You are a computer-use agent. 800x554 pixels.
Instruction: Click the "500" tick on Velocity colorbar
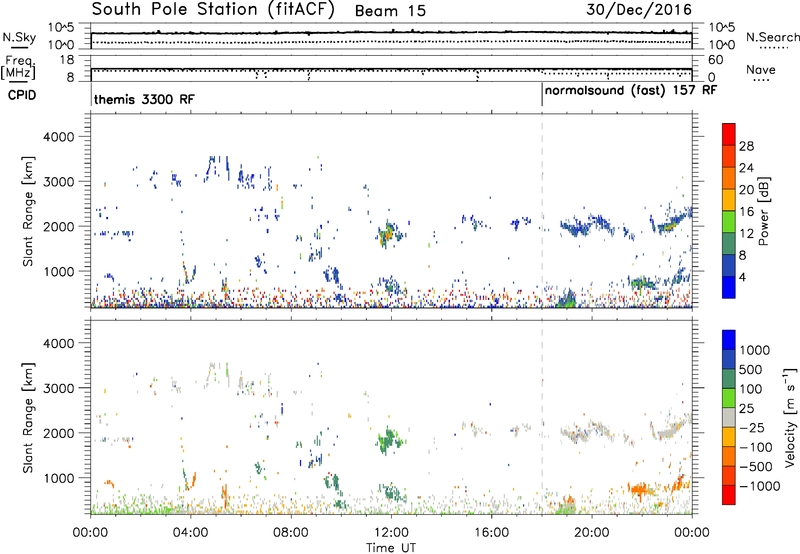751,369
